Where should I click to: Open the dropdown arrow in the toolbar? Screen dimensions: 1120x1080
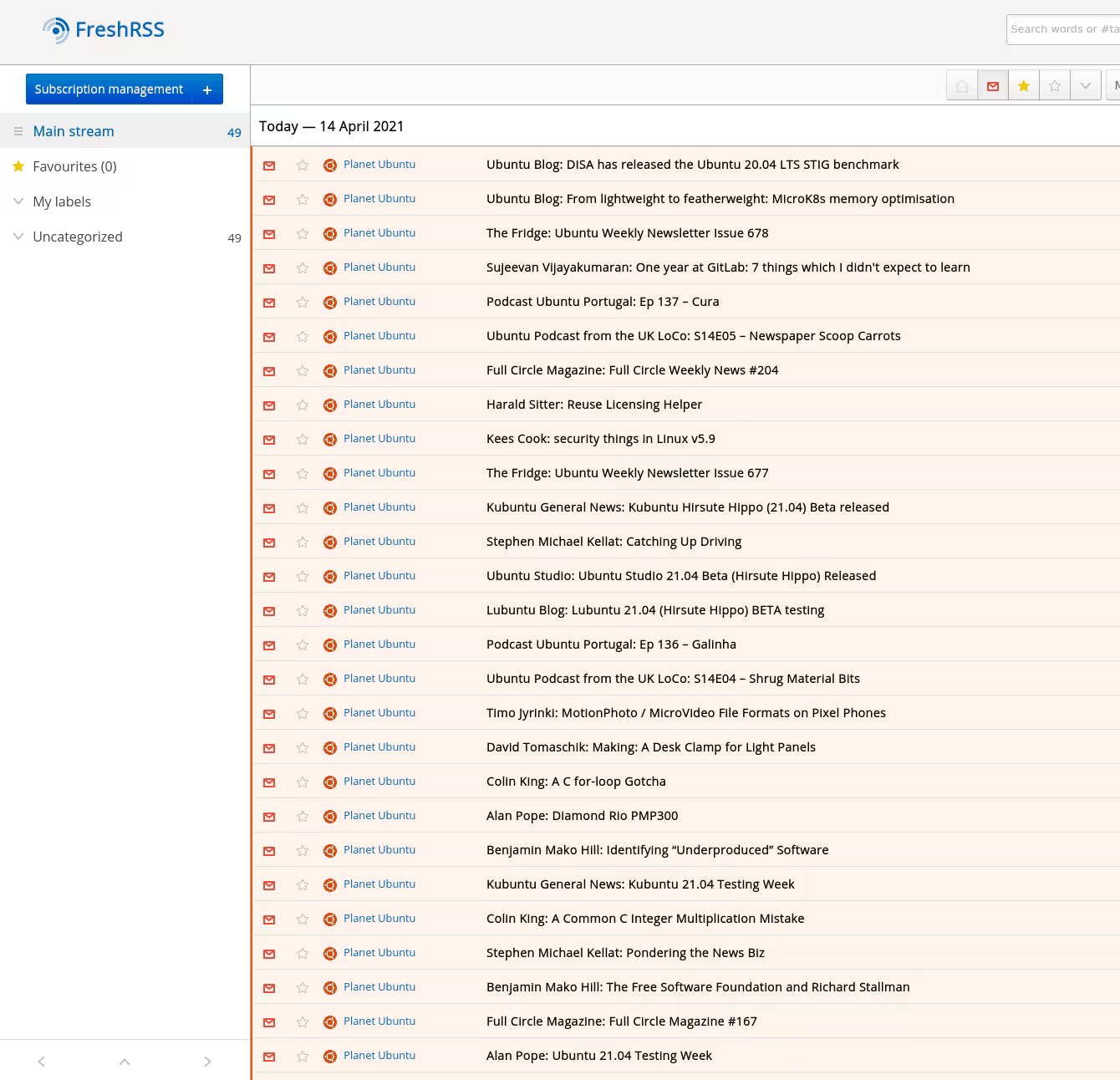click(x=1086, y=85)
